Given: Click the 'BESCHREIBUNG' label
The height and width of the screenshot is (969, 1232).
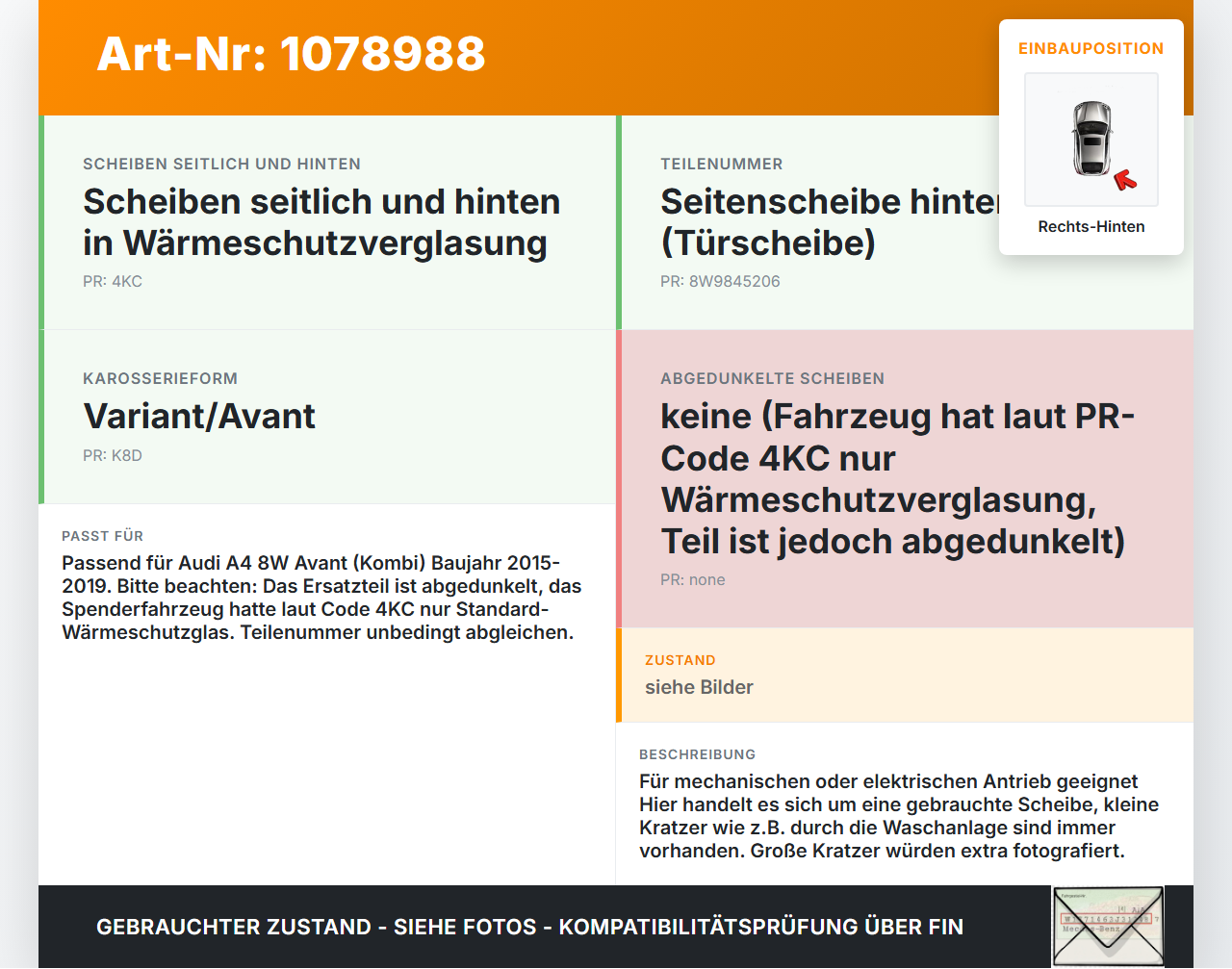Looking at the screenshot, I should (x=697, y=754).
